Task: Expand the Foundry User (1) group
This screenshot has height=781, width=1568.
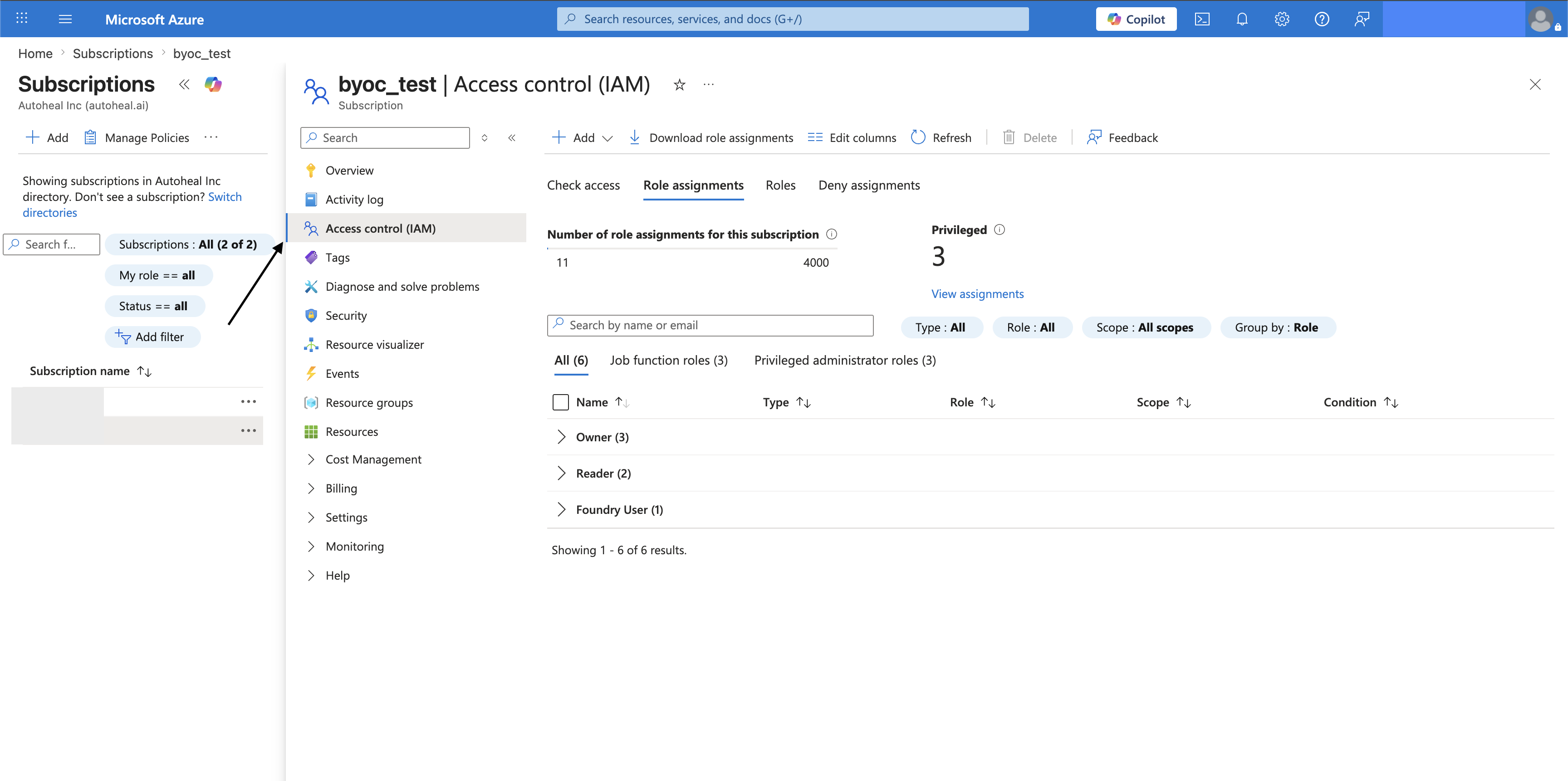Action: pos(561,510)
